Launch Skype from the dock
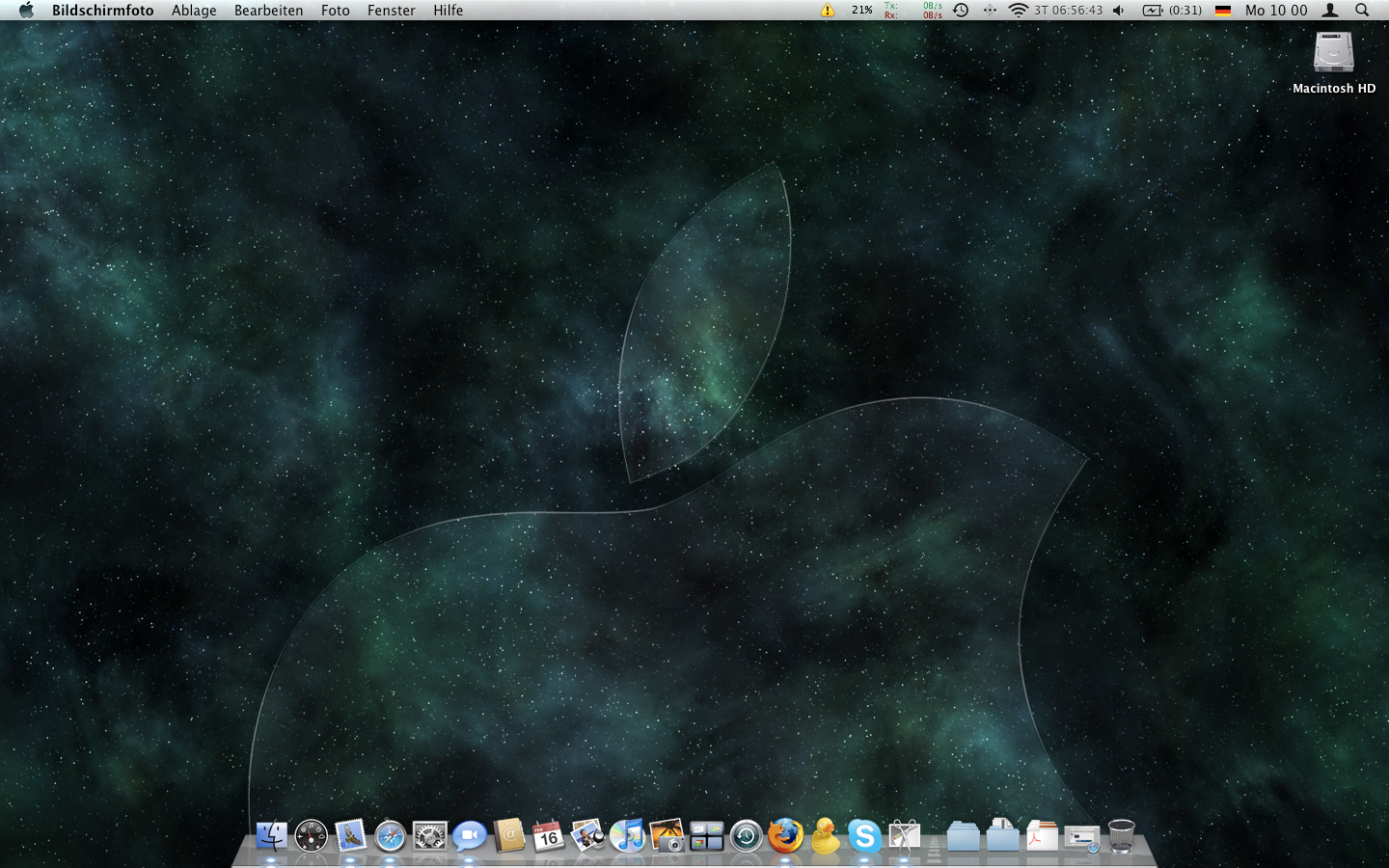The width and height of the screenshot is (1389, 868). (x=864, y=836)
